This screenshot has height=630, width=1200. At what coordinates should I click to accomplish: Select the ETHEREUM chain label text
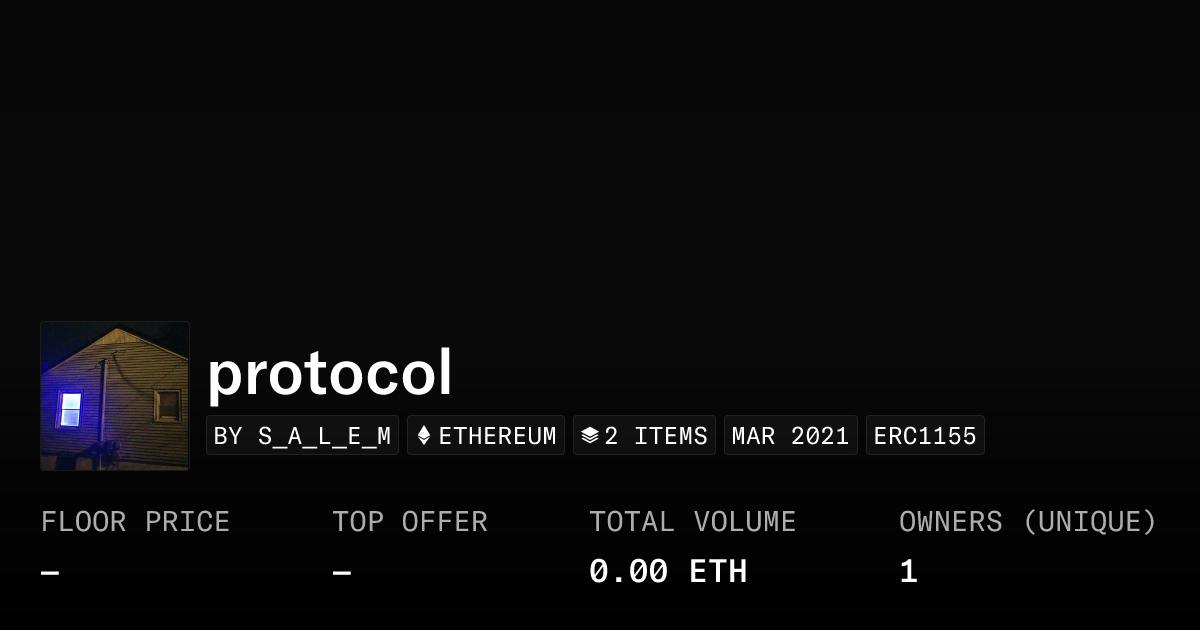497,436
